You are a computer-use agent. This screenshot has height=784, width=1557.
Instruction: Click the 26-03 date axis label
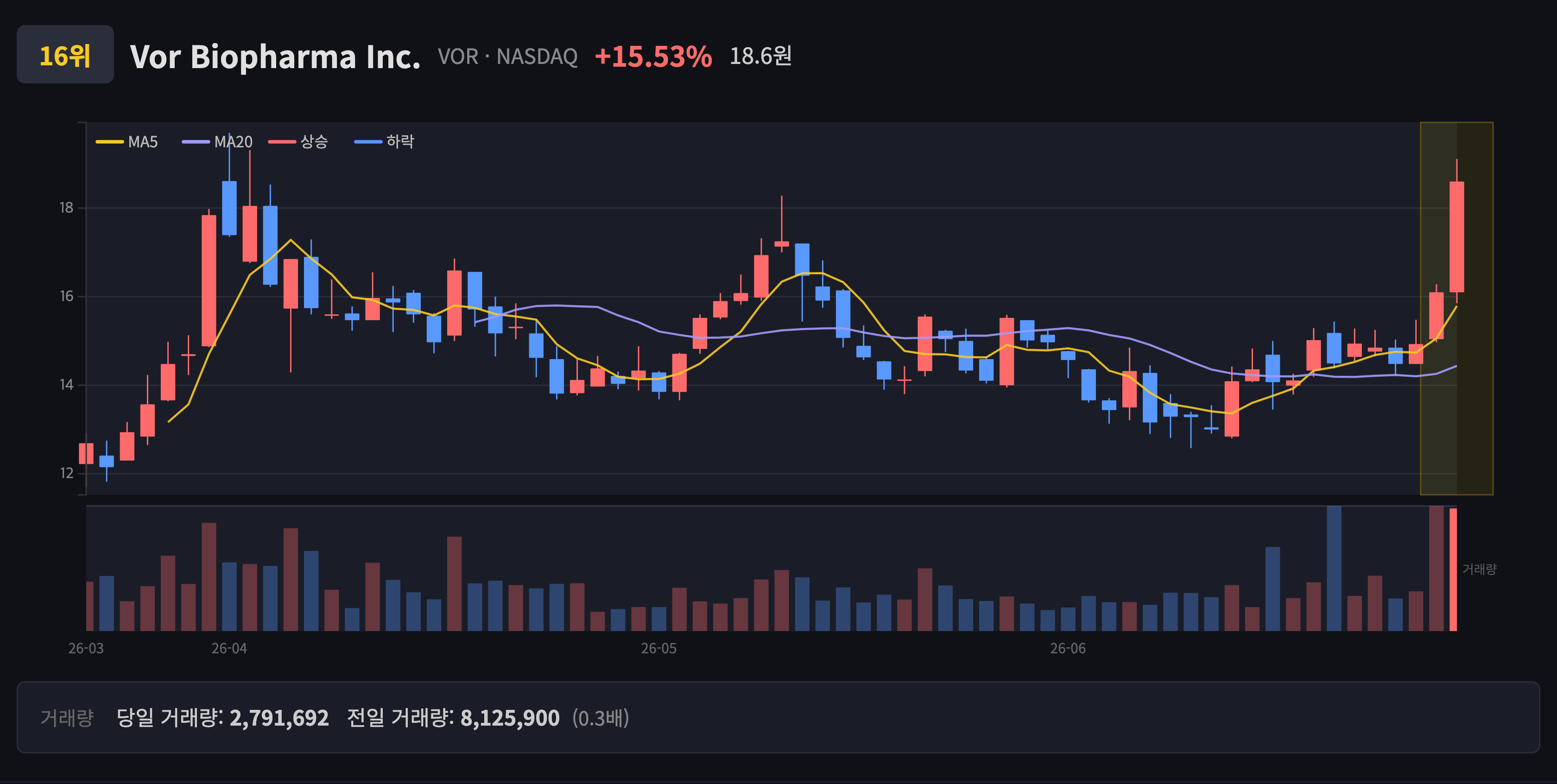coord(86,649)
